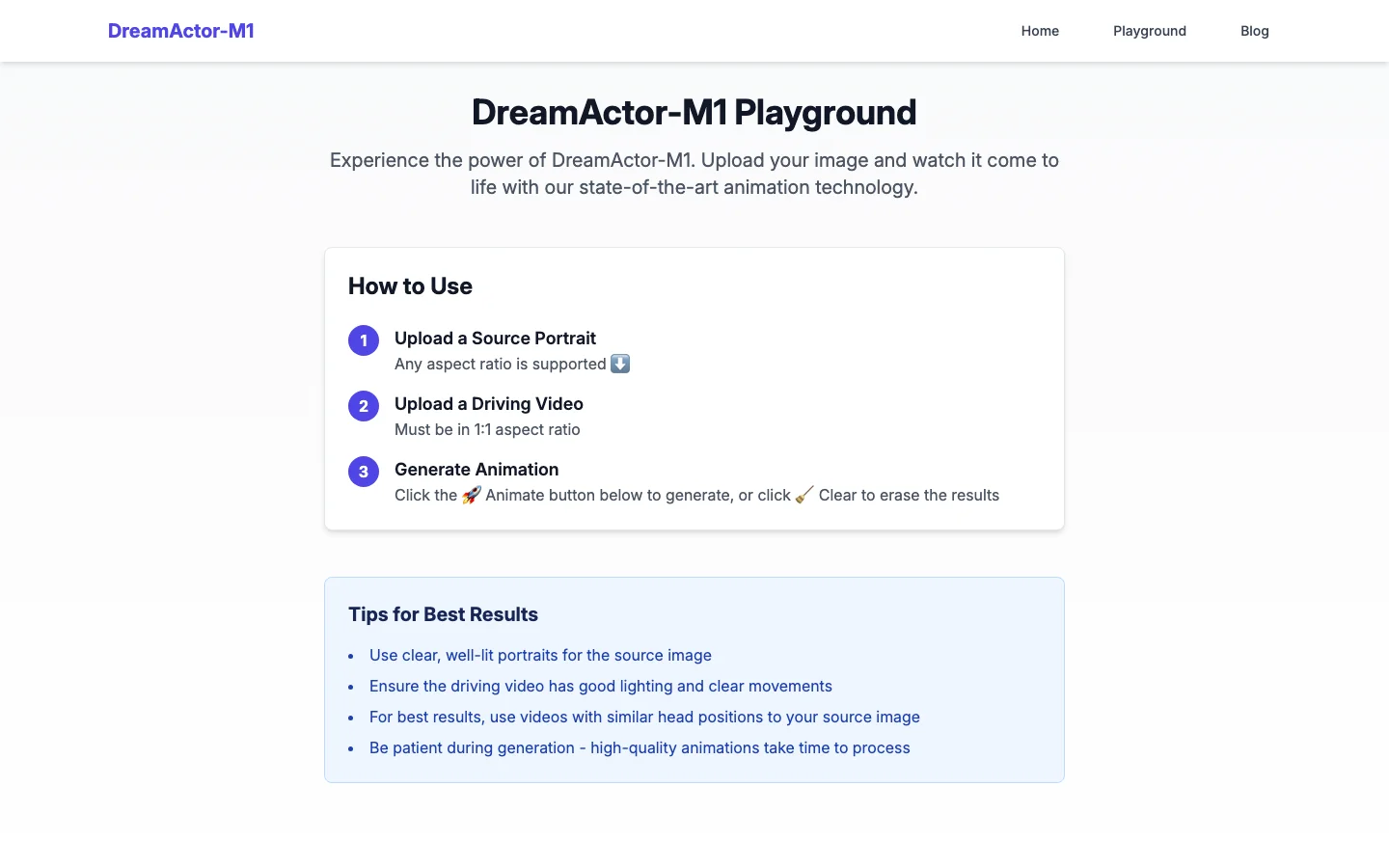Image resolution: width=1389 pixels, height=868 pixels.
Task: Open the DreamActor-M1 logo link
Action: click(x=181, y=31)
